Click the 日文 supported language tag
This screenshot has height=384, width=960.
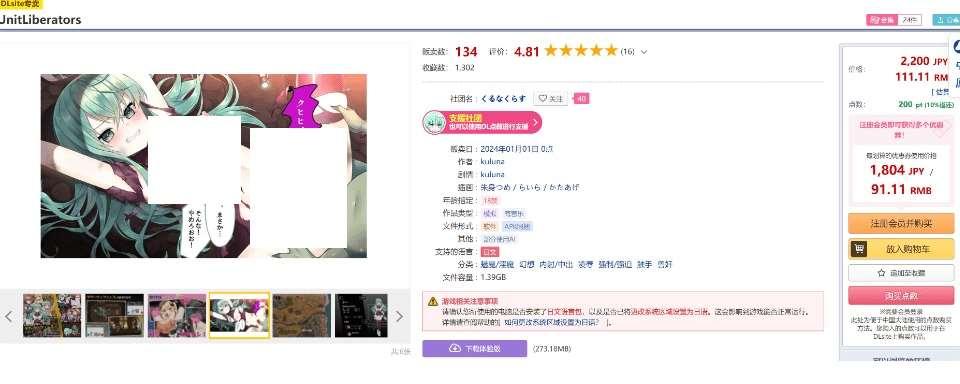point(490,252)
